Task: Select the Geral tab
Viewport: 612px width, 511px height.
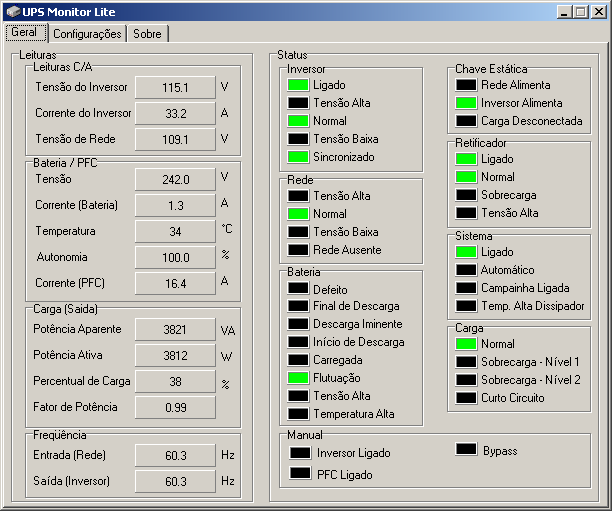Action: pos(23,32)
